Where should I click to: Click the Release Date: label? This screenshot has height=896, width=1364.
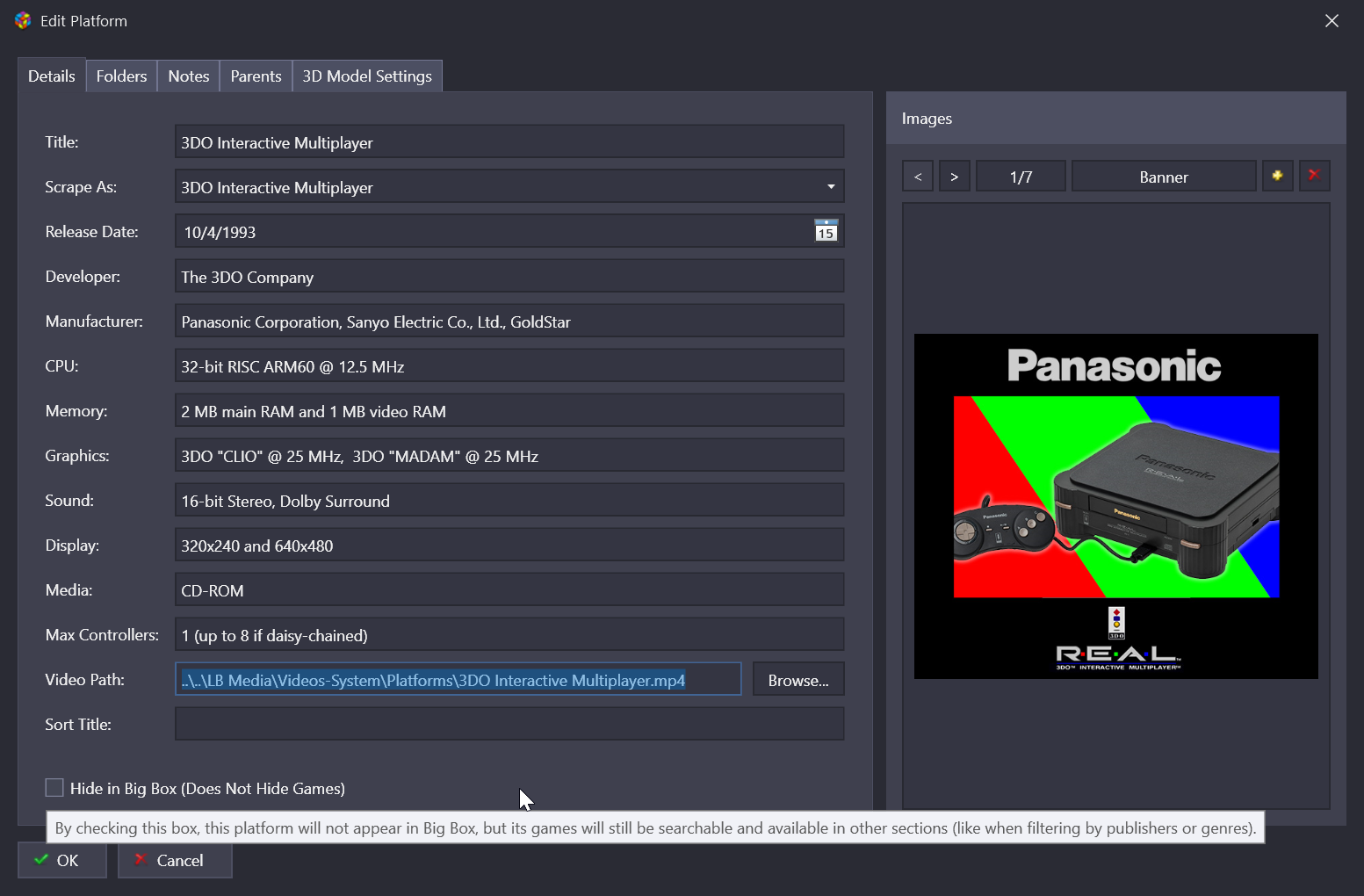click(92, 232)
